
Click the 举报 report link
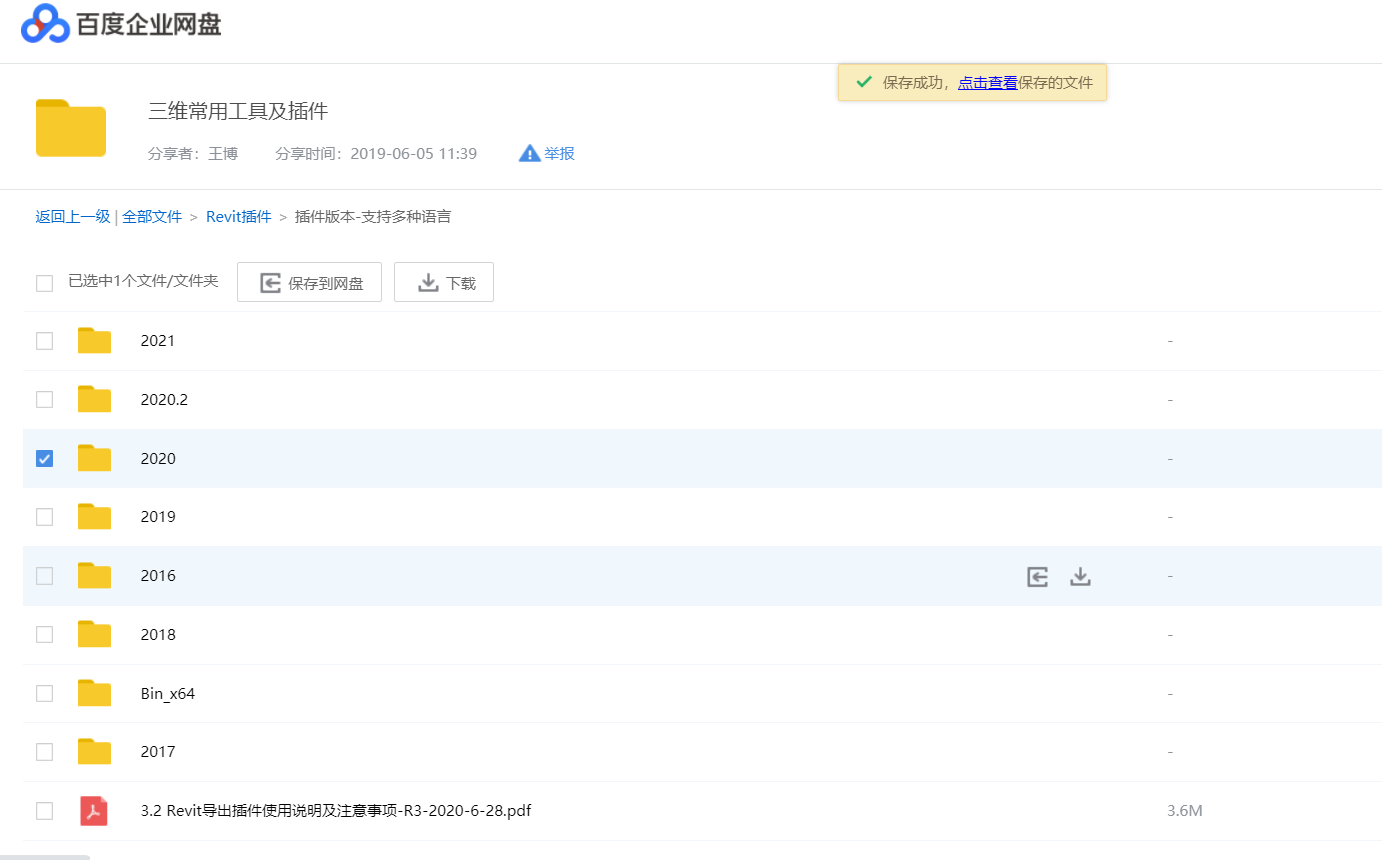coord(559,153)
